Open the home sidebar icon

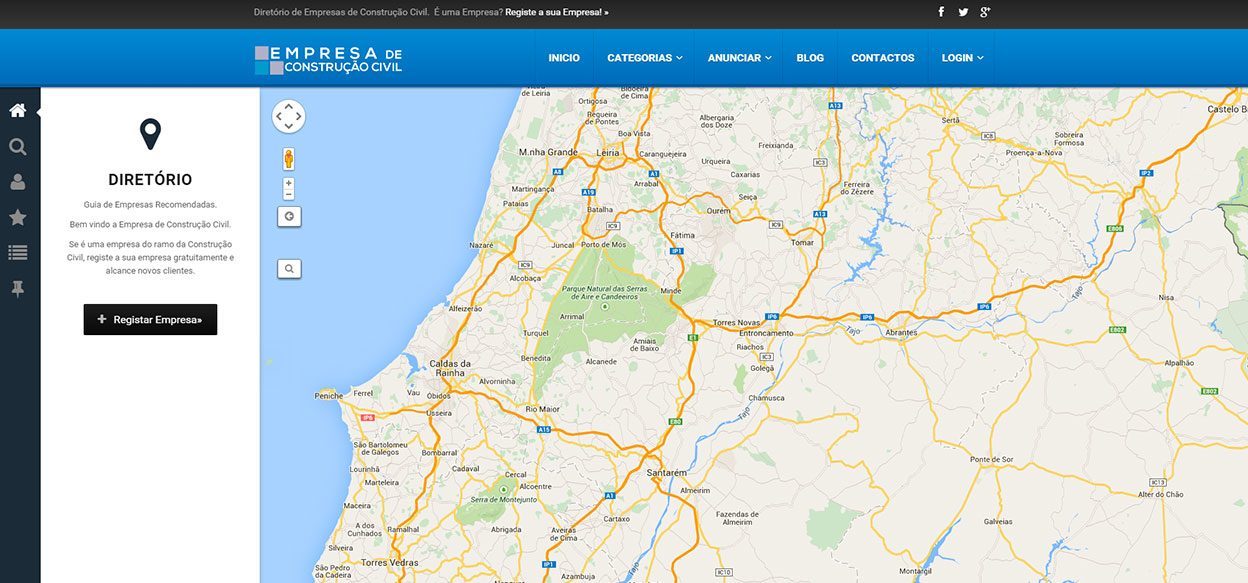17,110
